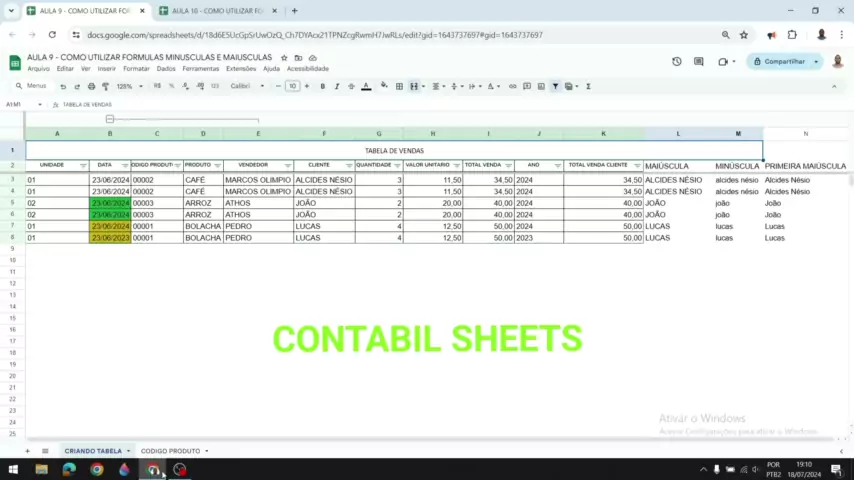
Task: Click the undo arrow icon
Action: pyautogui.click(x=63, y=86)
